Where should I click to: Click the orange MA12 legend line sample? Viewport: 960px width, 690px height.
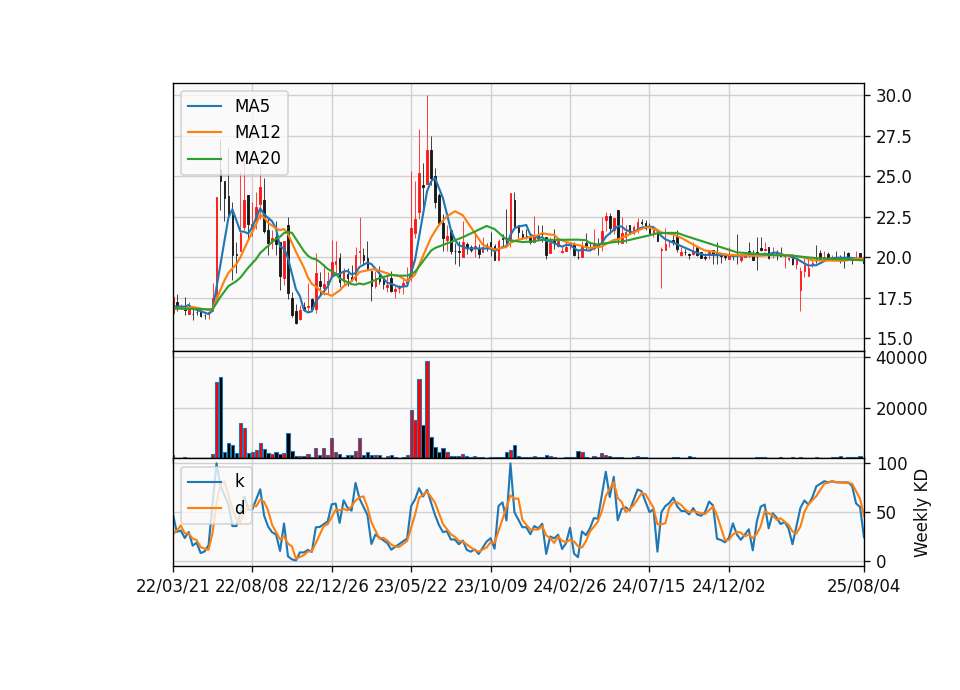204,132
